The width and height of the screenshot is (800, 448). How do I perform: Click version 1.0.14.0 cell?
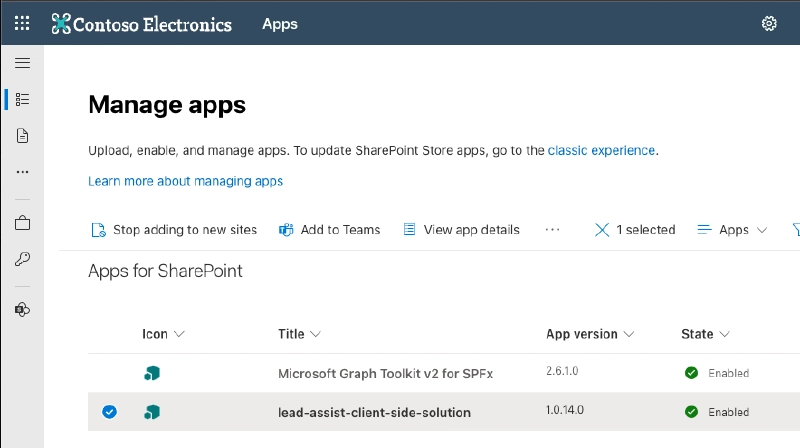[564, 410]
